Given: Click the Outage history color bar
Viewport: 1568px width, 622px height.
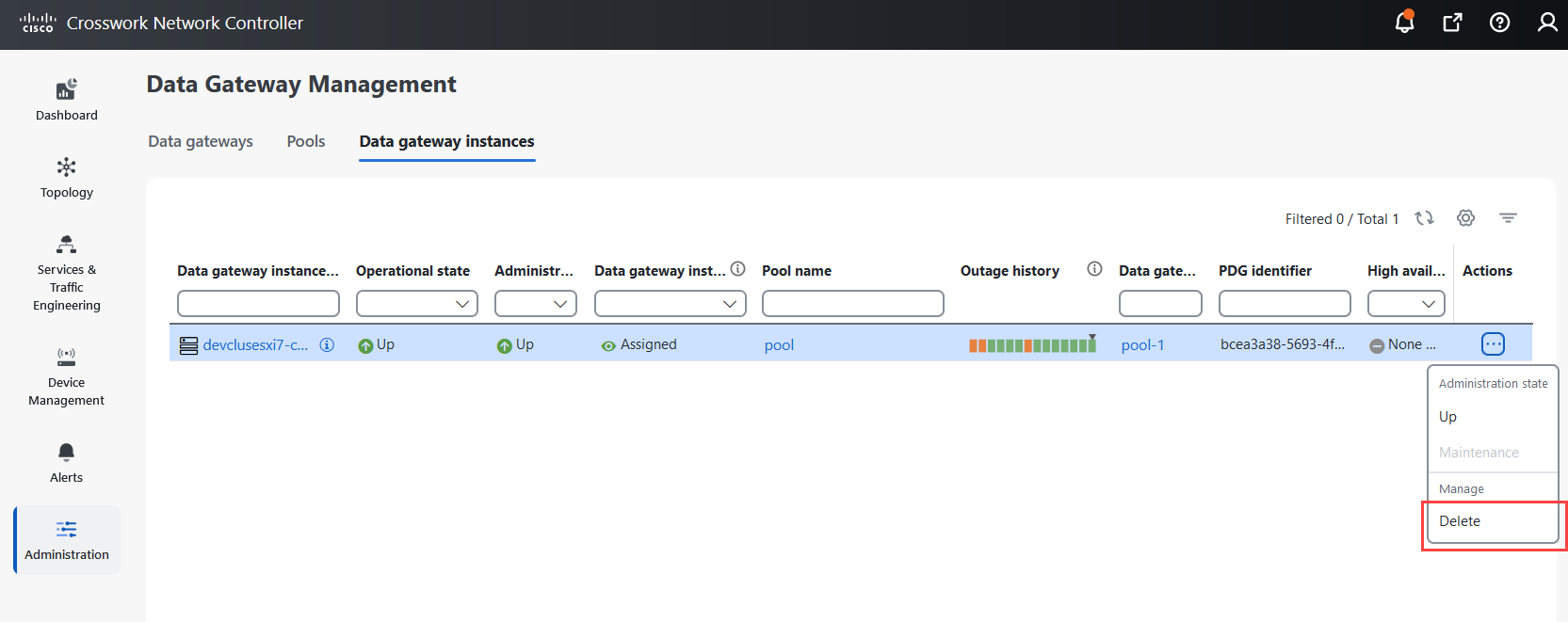Looking at the screenshot, I should pos(1032,345).
